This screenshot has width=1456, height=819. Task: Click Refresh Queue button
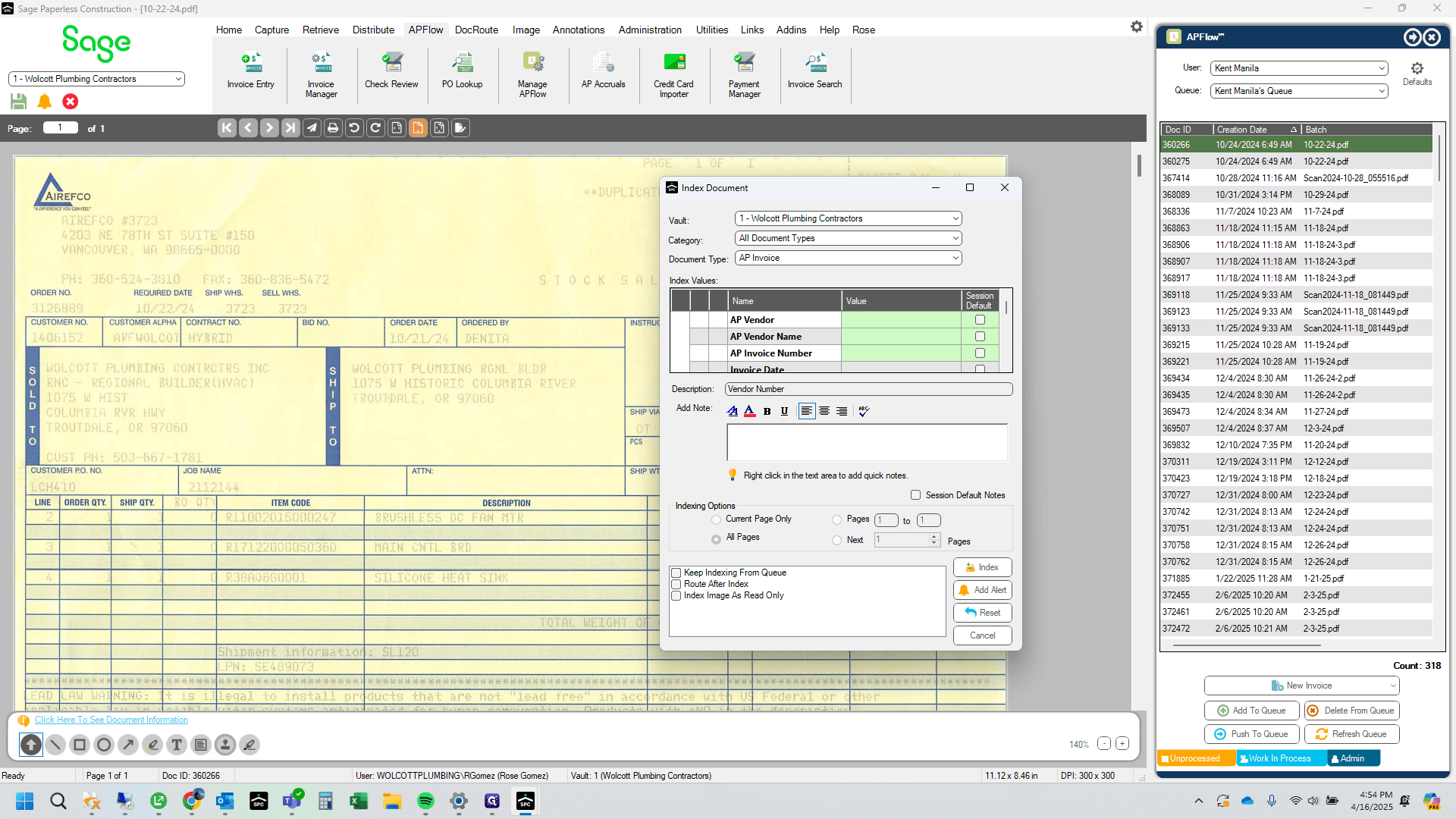pos(1351,734)
